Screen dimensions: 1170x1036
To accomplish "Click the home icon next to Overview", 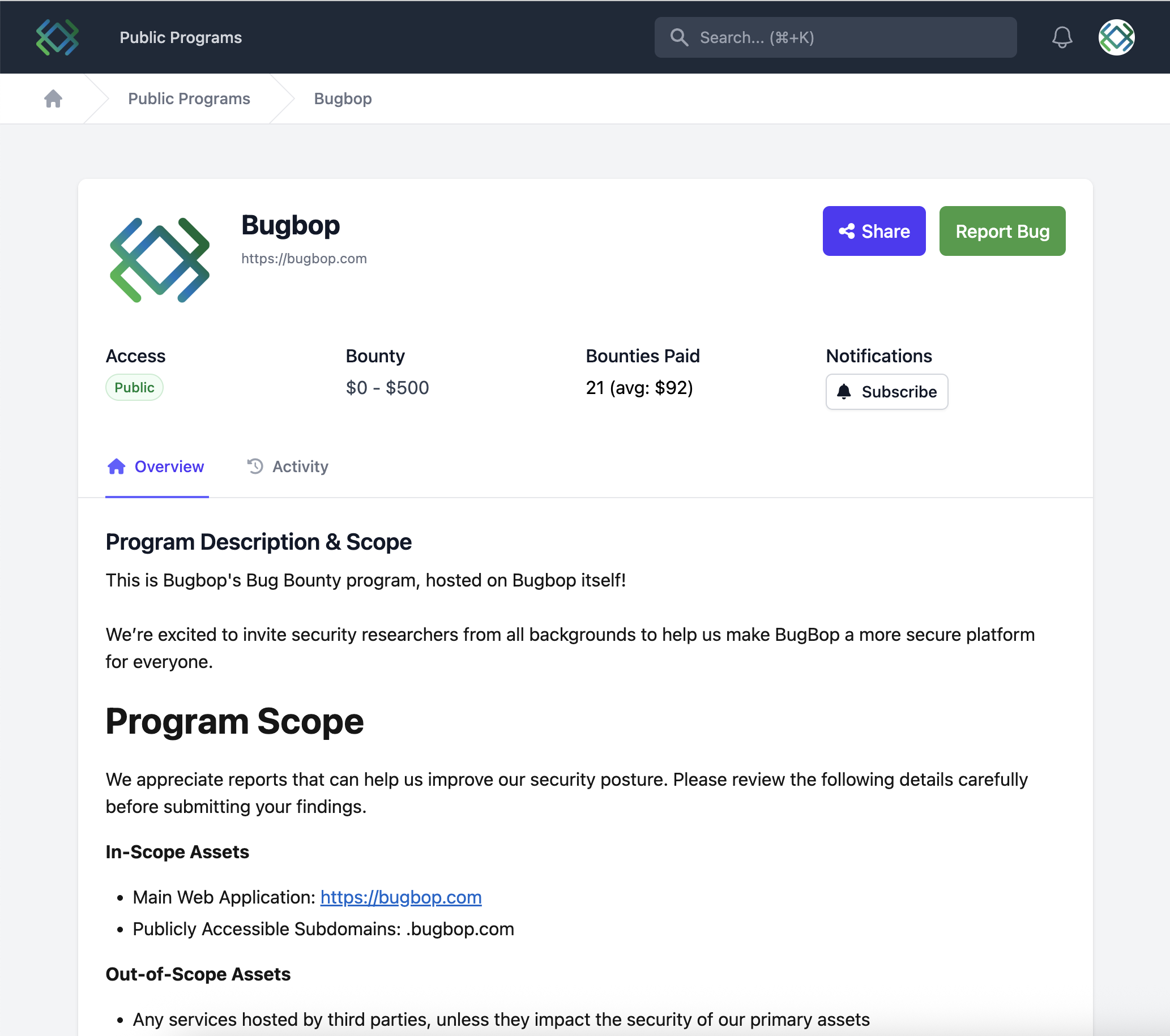I will [x=116, y=466].
